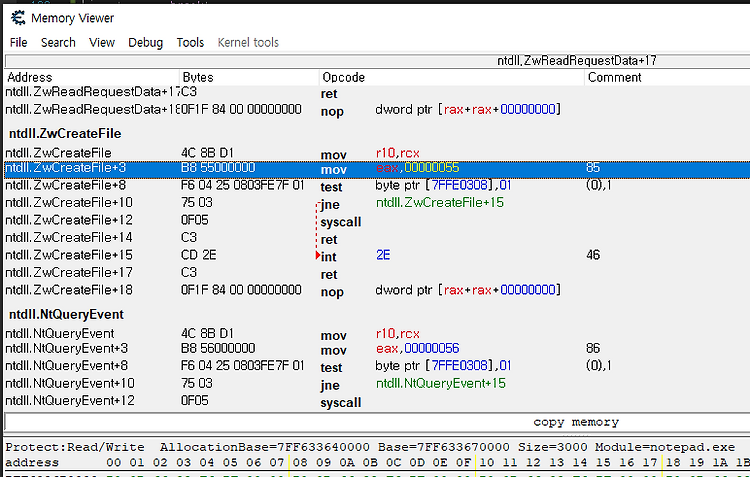The image size is (750, 477).
Task: Click bytes B8 55000000 in selected row
Action: click(x=218, y=168)
